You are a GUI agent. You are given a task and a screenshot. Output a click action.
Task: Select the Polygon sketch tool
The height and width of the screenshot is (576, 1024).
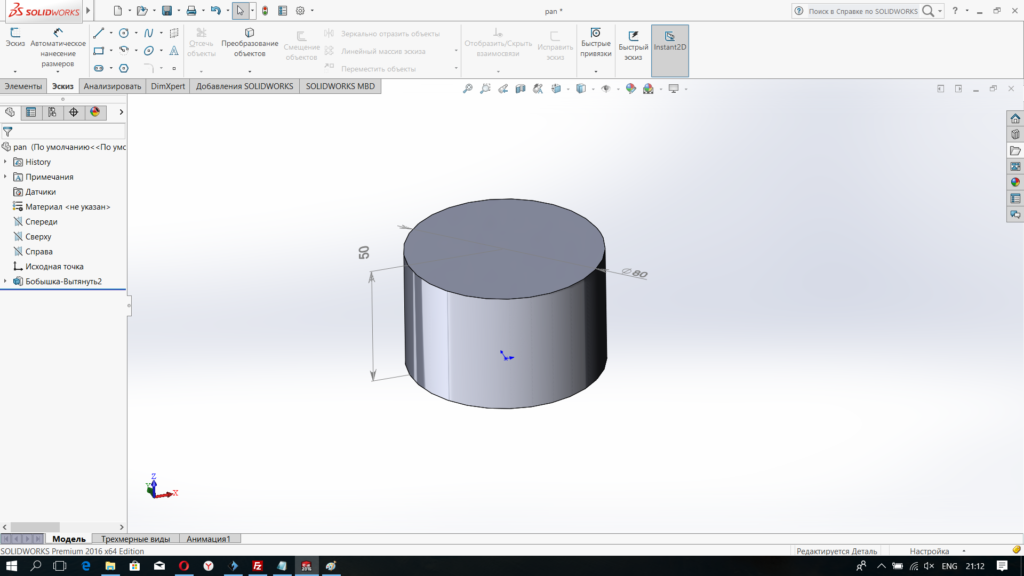[123, 68]
